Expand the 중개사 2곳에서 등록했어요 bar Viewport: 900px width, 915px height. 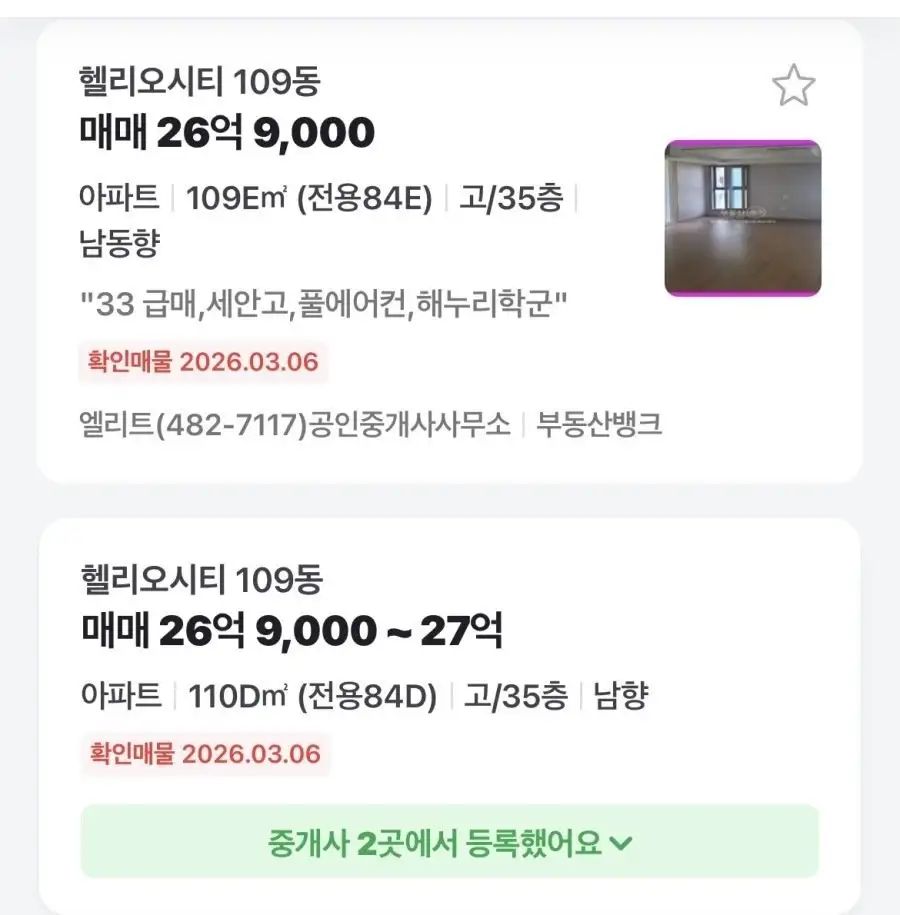click(449, 842)
